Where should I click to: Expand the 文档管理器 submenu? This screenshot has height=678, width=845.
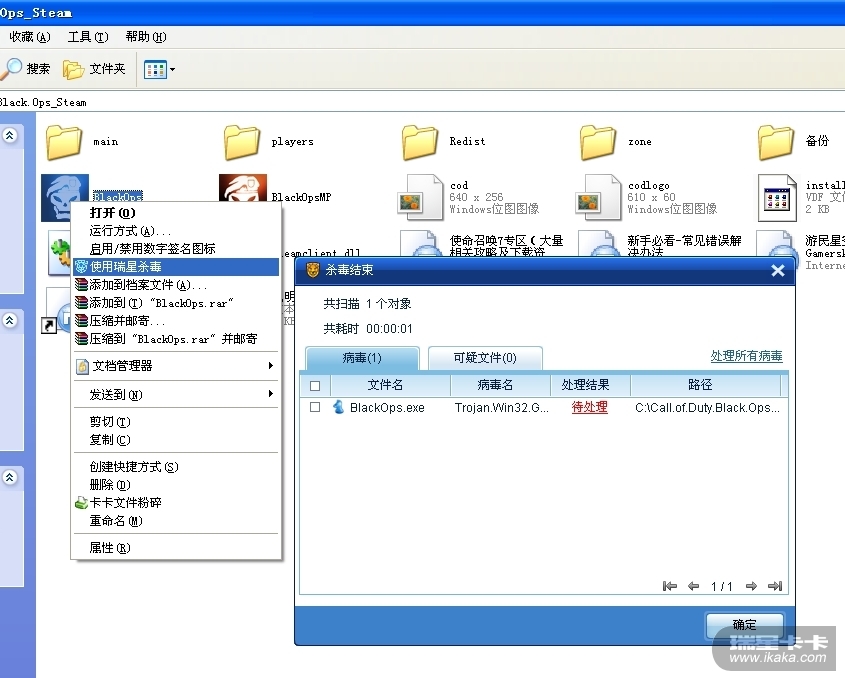coord(271,365)
